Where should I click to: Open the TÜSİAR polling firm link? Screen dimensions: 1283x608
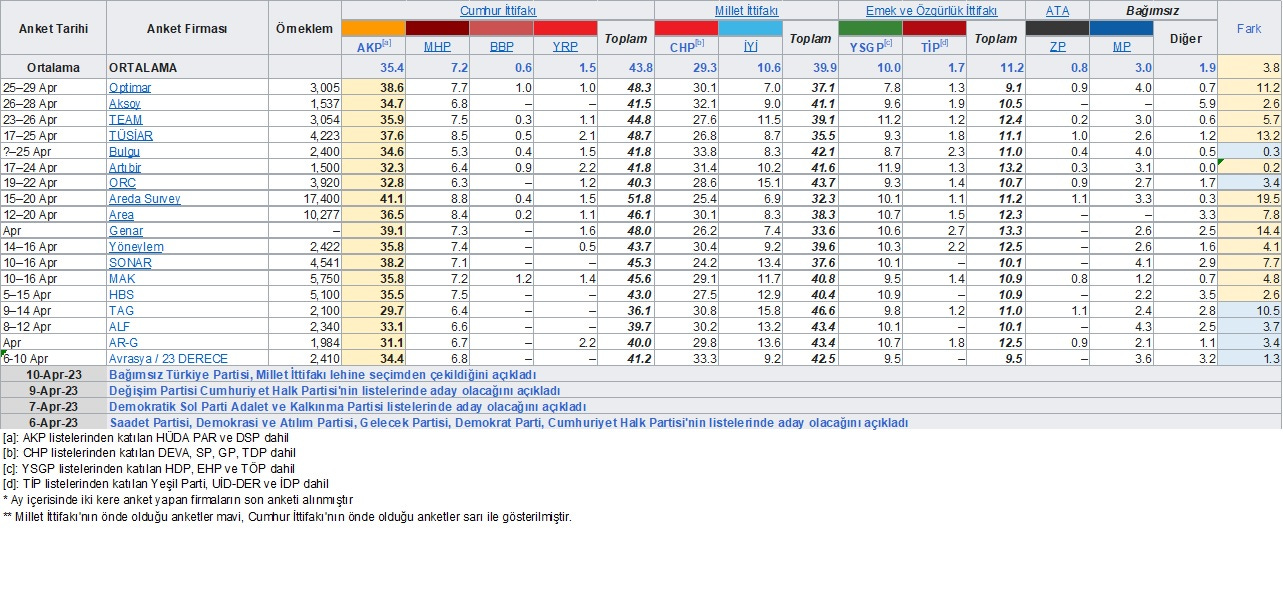130,136
